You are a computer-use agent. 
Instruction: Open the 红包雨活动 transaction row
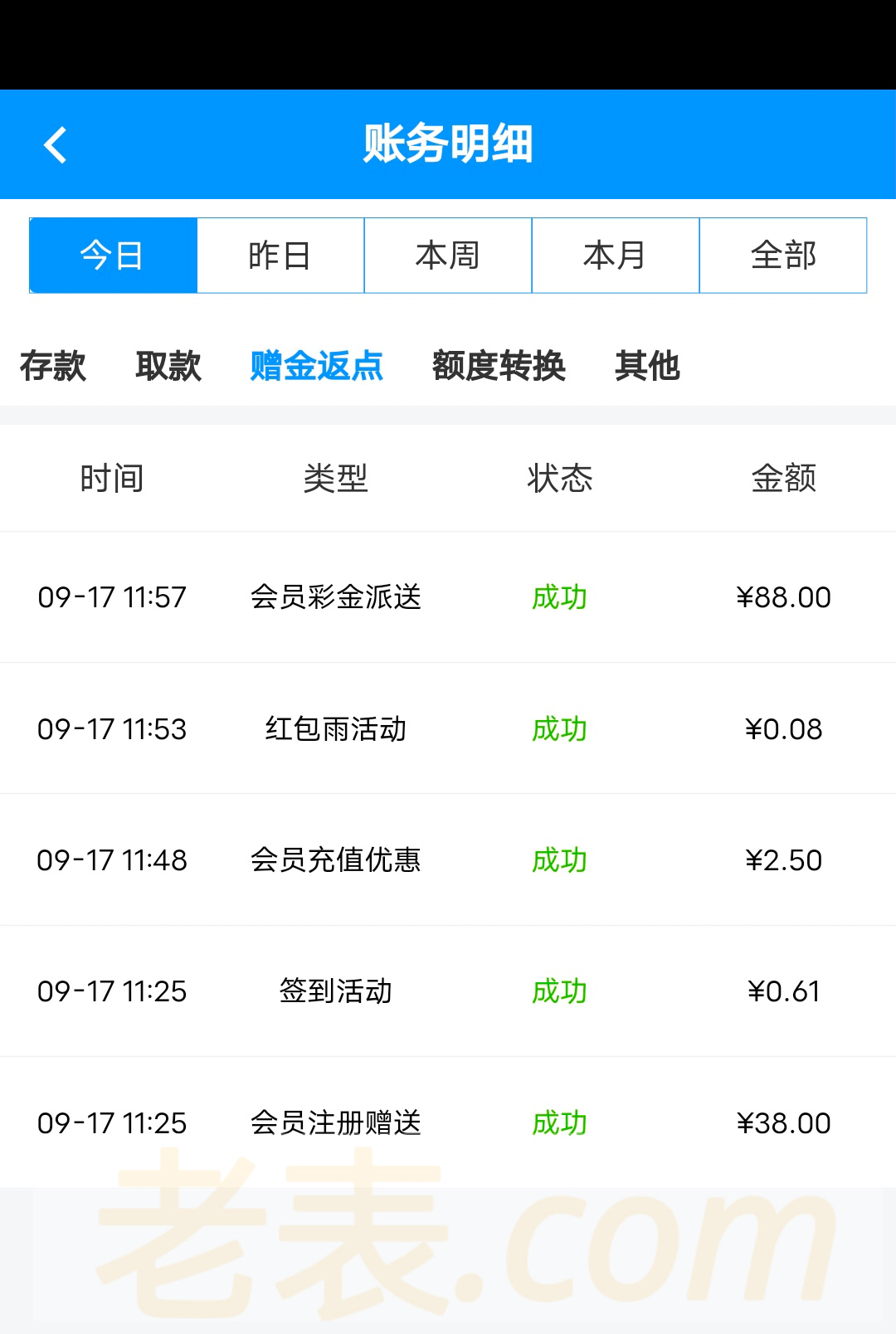336,729
